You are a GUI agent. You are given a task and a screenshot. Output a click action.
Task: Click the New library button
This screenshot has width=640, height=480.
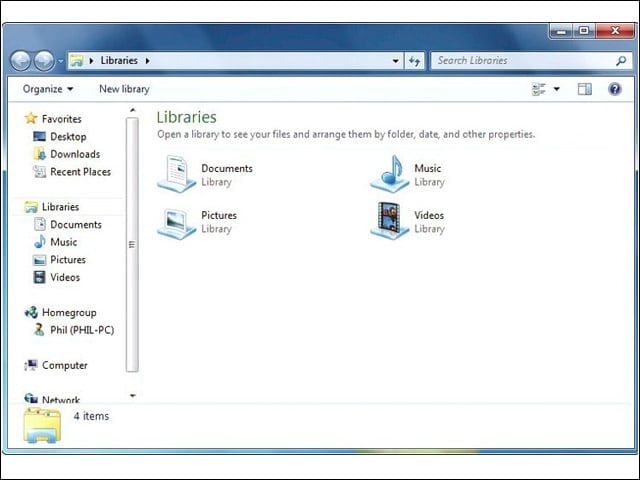(x=124, y=89)
